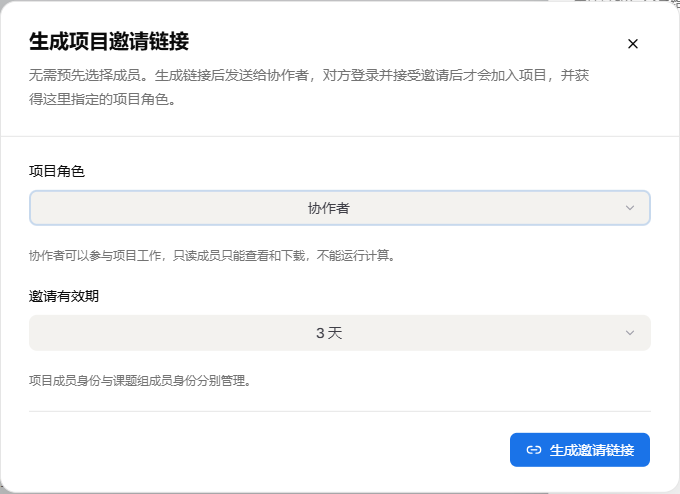Close the 生成项目邀请链接 dialog

point(633,44)
